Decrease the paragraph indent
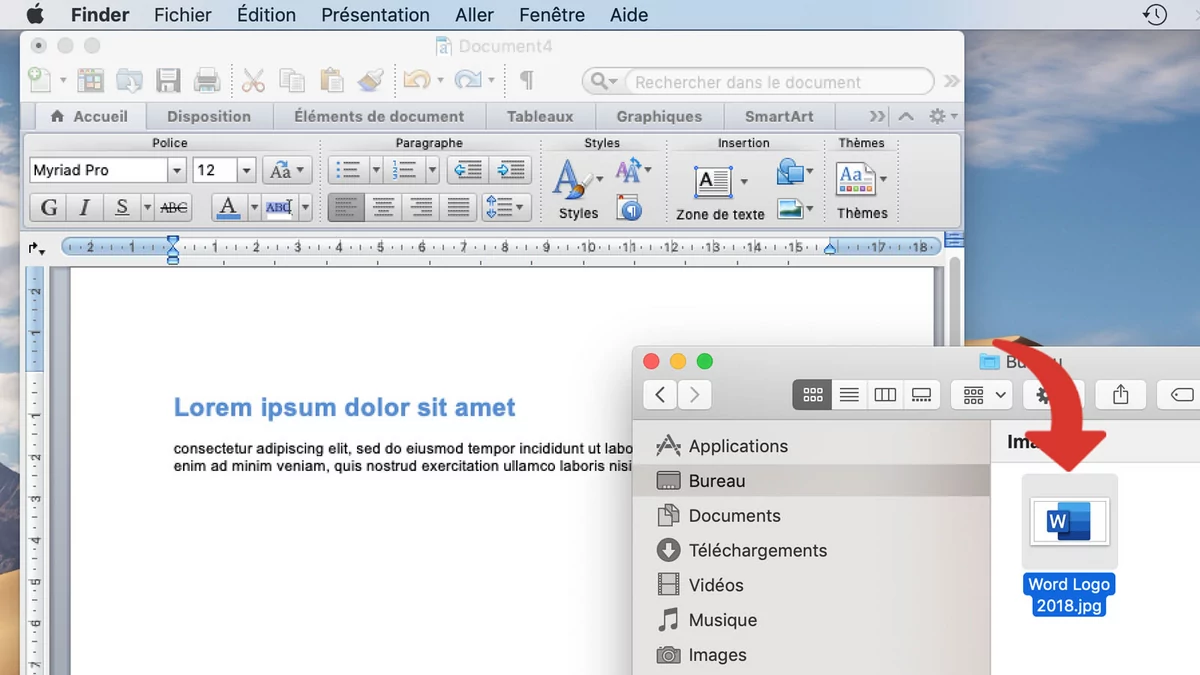The width and height of the screenshot is (1200, 675). tap(467, 170)
